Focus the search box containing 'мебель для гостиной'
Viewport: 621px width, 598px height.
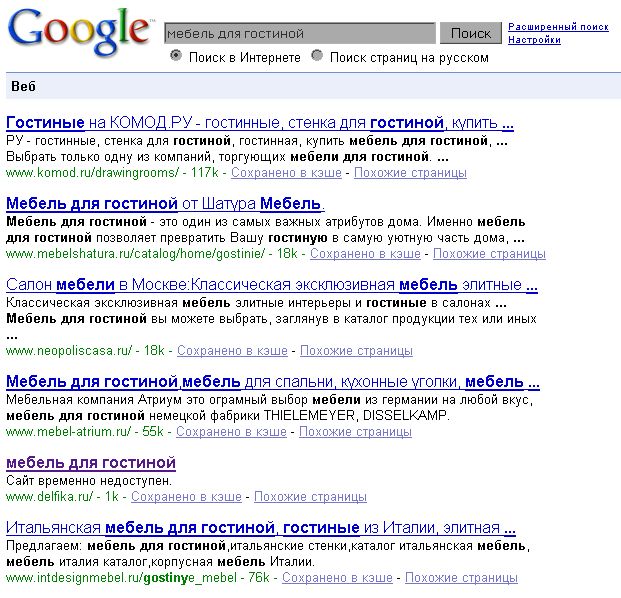300,33
